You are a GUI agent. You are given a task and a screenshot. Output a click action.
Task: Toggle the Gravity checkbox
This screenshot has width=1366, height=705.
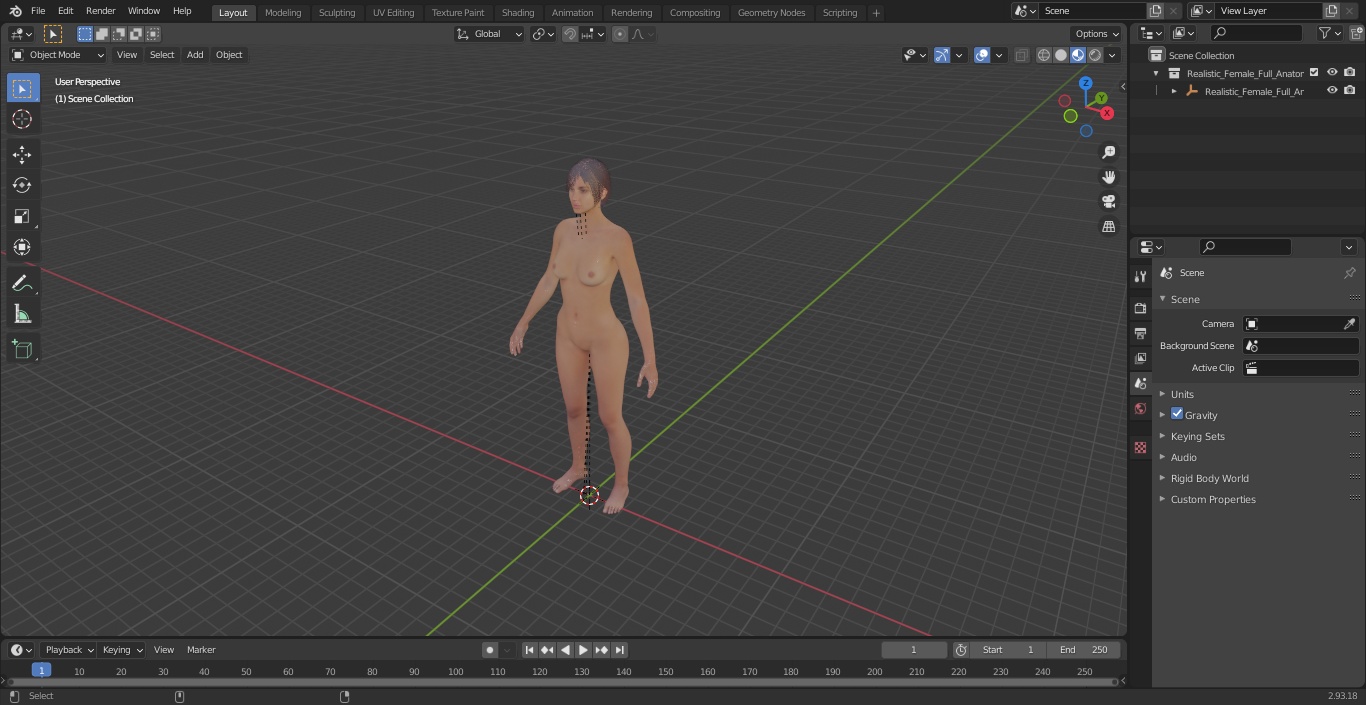pyautogui.click(x=1177, y=414)
